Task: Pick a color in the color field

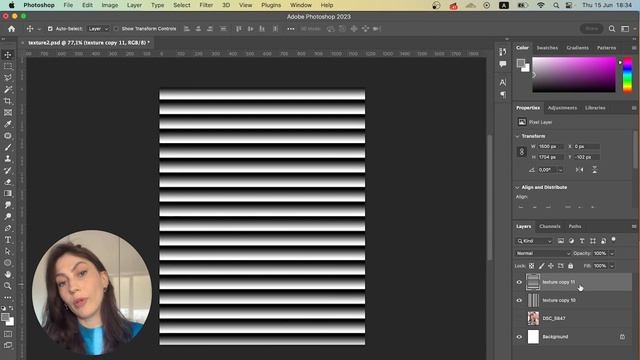Action: [x=574, y=74]
